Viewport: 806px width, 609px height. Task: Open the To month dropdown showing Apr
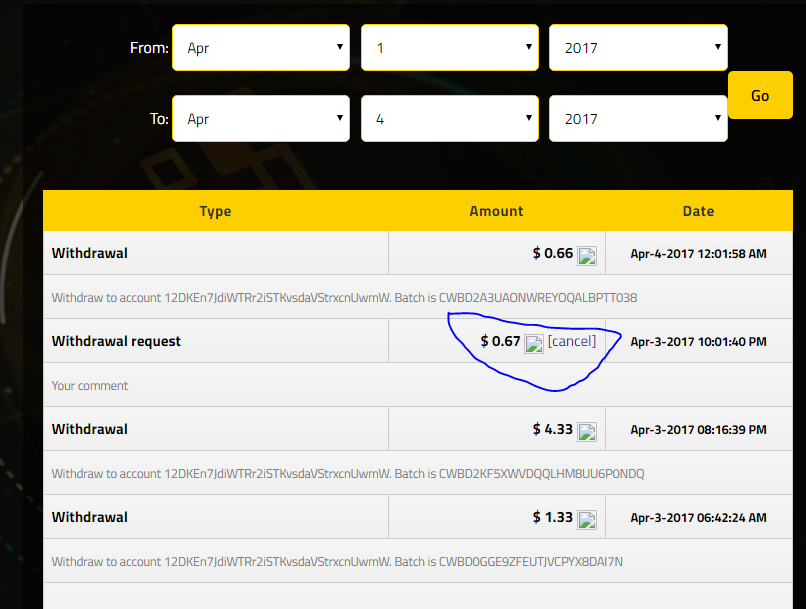pyautogui.click(x=261, y=119)
